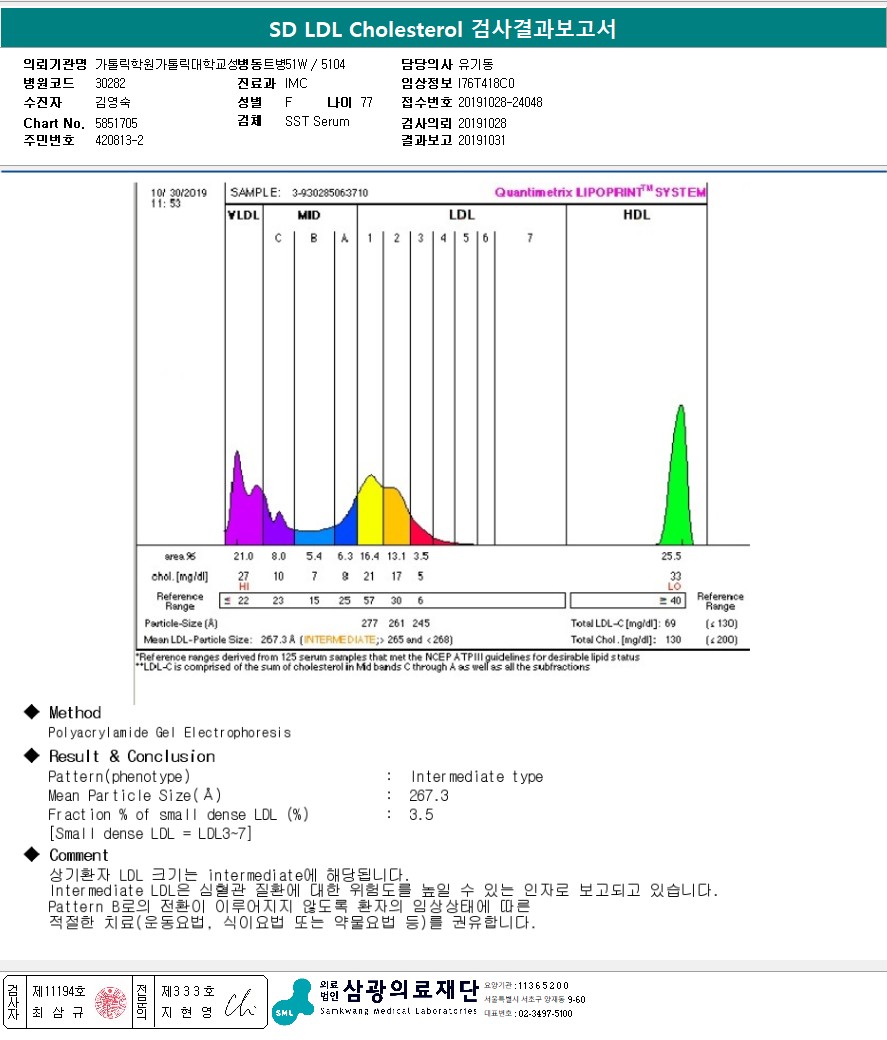The image size is (887, 1040).
Task: Click the Comment section heading
Action: pos(78,856)
